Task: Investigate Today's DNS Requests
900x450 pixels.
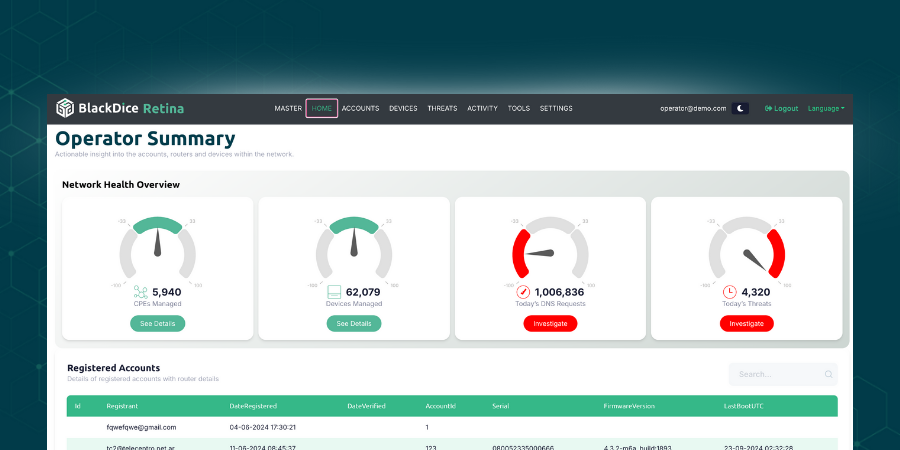Action: tap(550, 324)
